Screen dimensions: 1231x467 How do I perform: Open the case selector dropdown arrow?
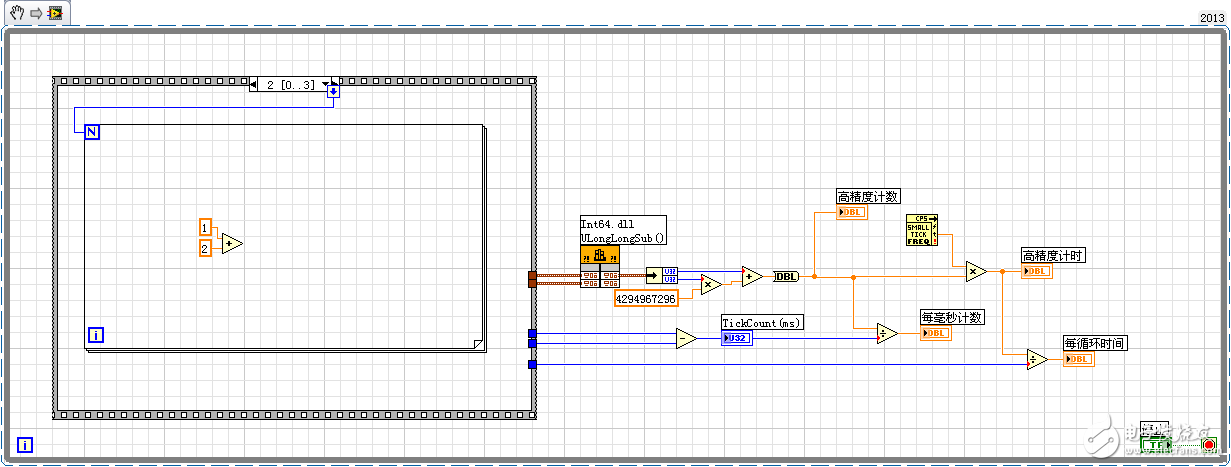(323, 85)
